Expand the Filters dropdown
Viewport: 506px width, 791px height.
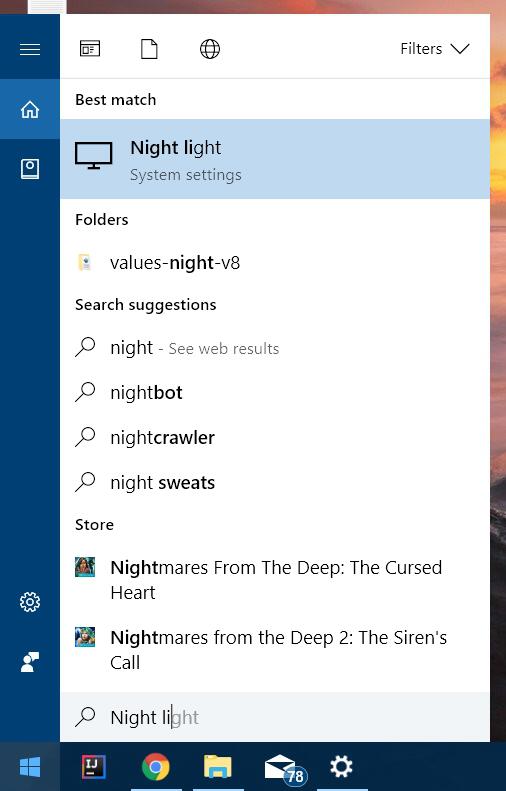tap(435, 49)
